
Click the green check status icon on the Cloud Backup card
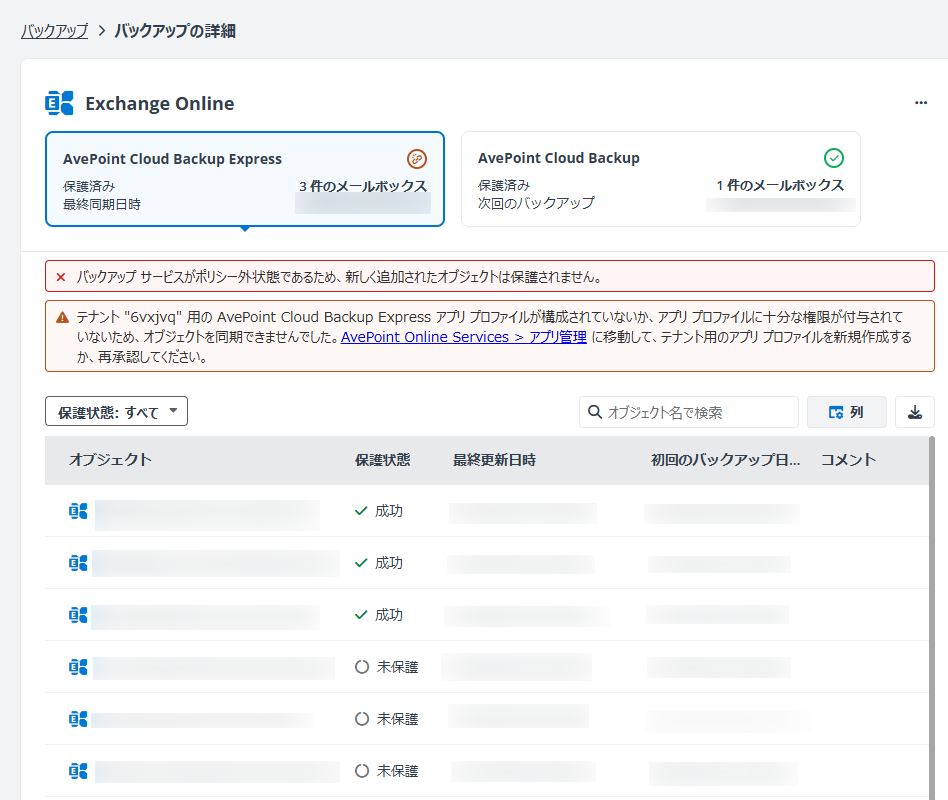tap(834, 158)
